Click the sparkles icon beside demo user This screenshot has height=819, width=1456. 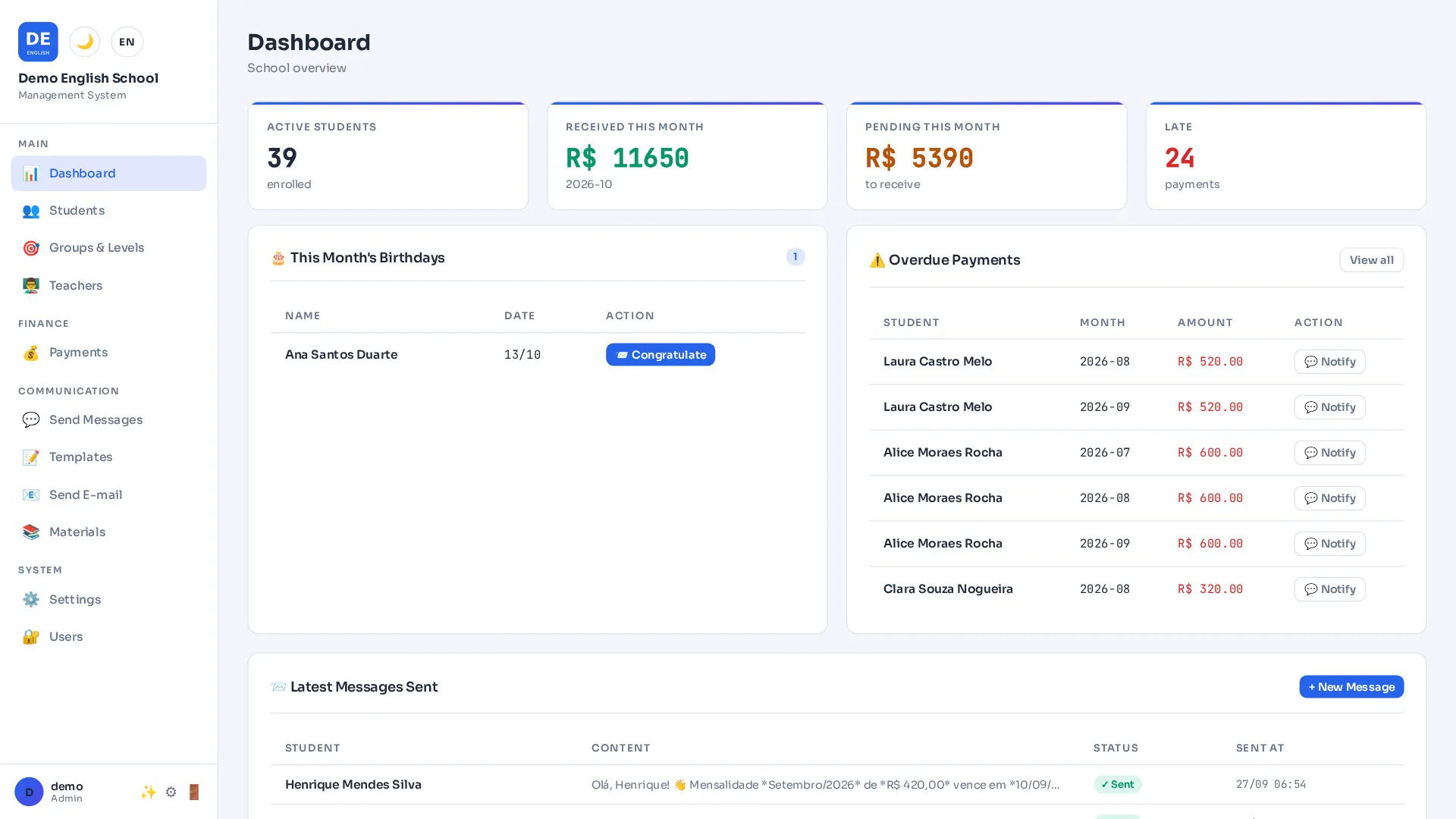148,792
